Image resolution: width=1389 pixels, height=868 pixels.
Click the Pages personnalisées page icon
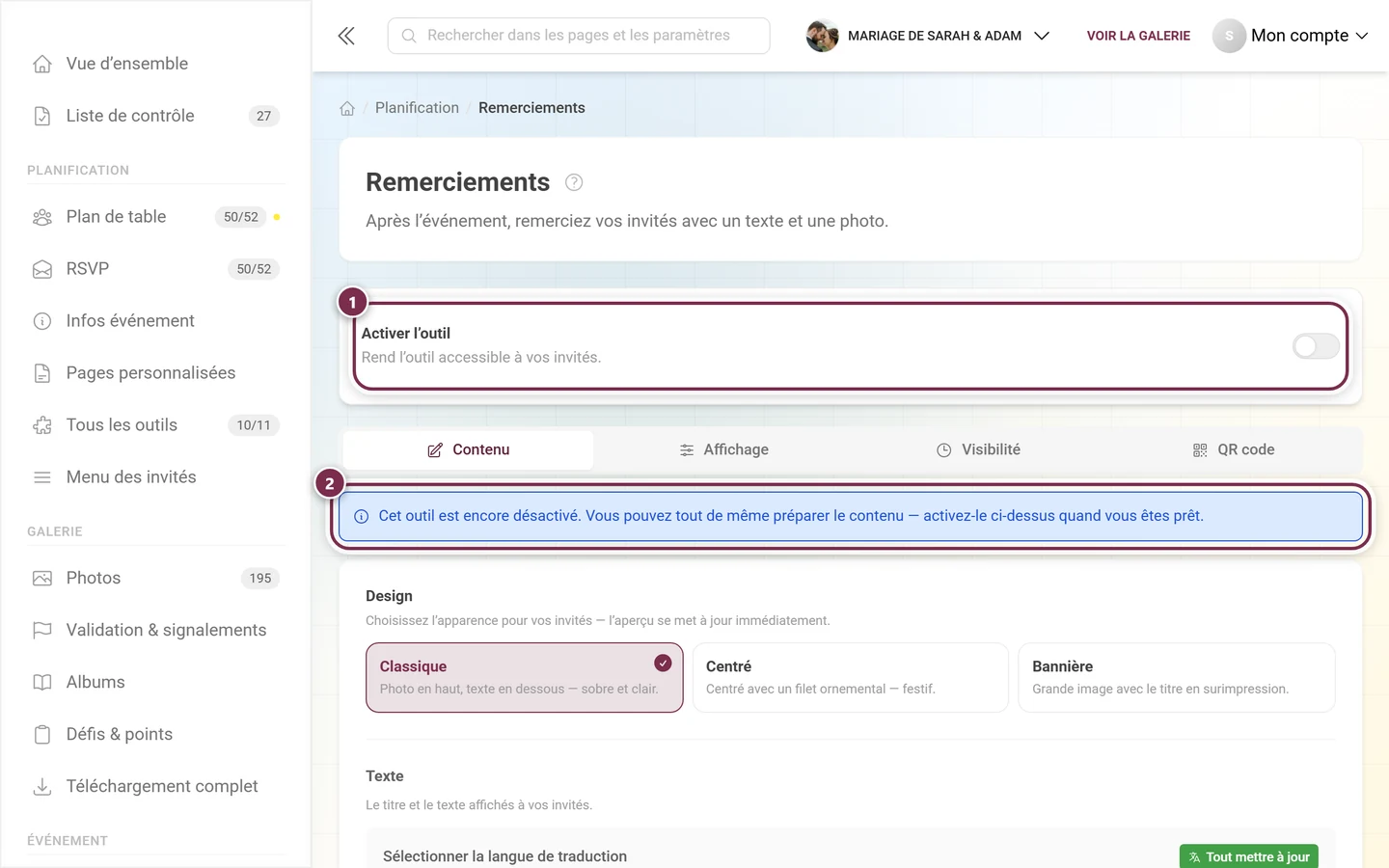click(42, 373)
